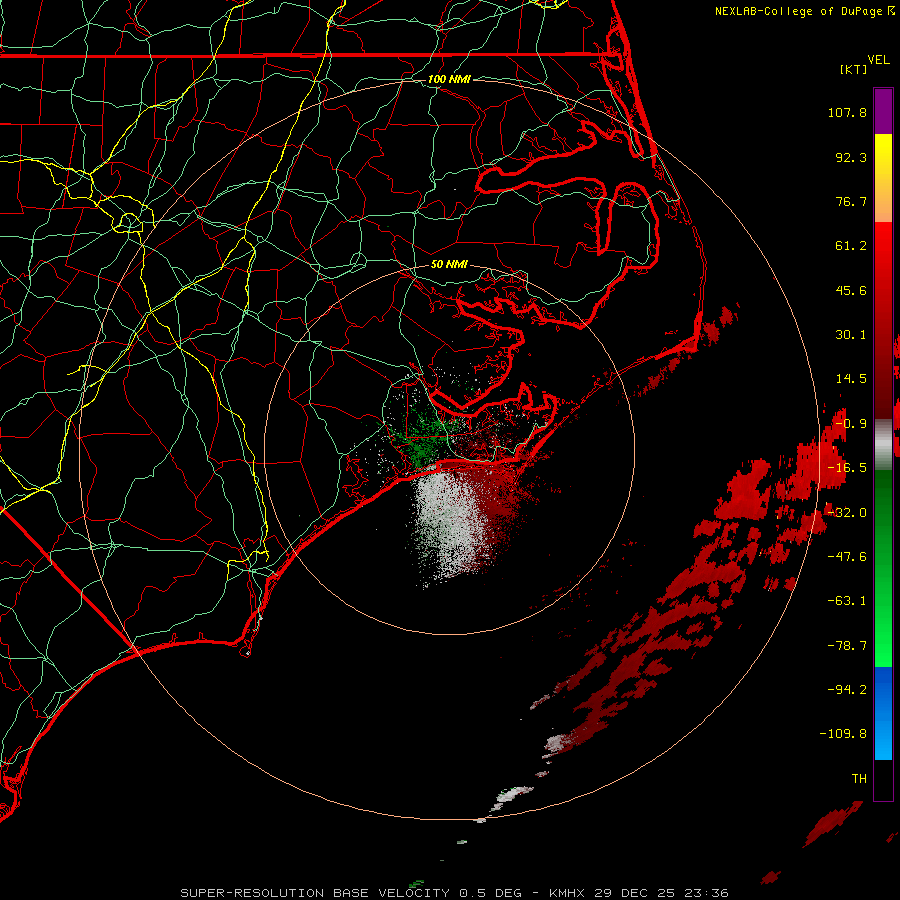Pick the purple segment of the color bar
Screen dimensions: 900x900
883,111
